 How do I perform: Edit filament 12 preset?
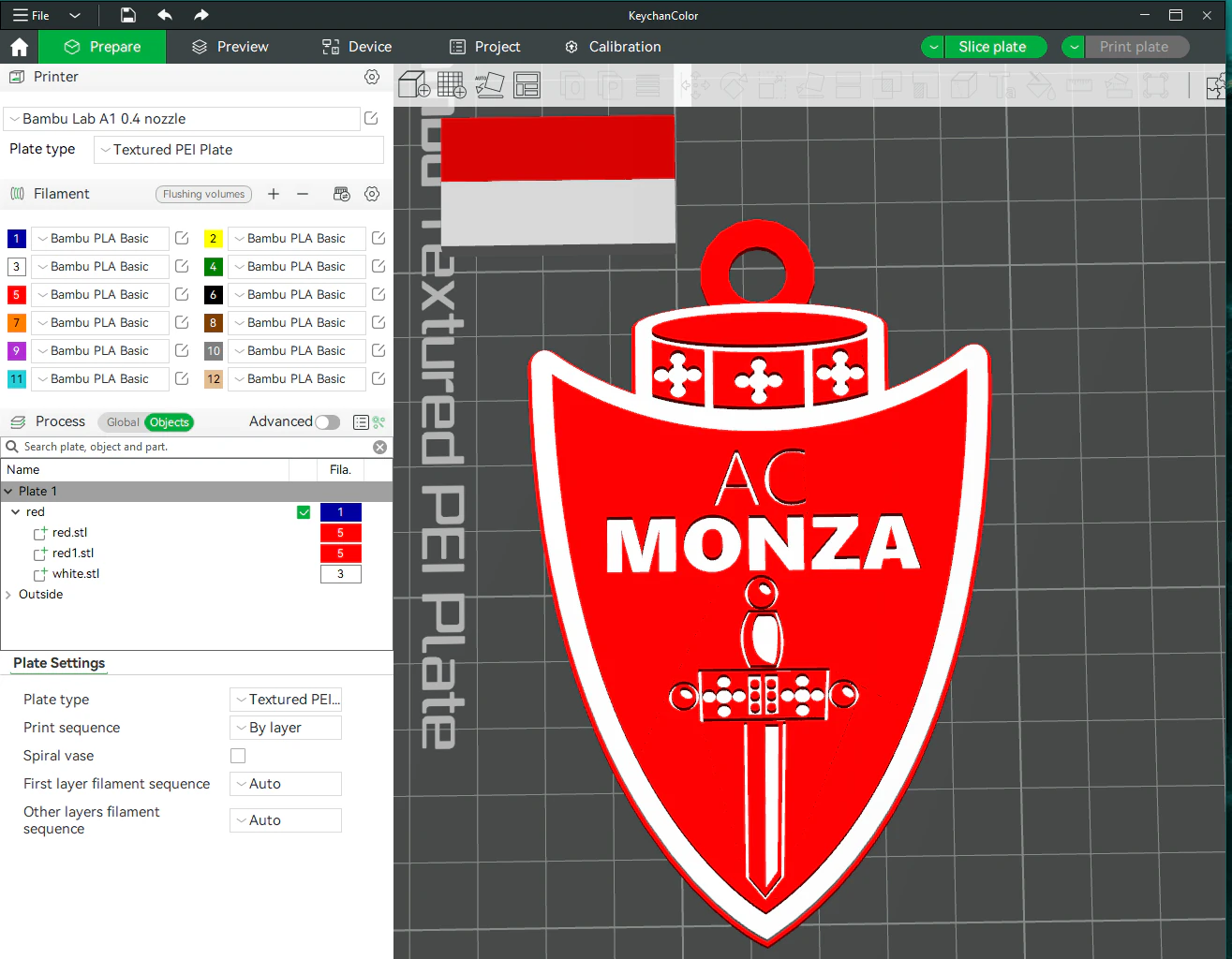[x=379, y=378]
